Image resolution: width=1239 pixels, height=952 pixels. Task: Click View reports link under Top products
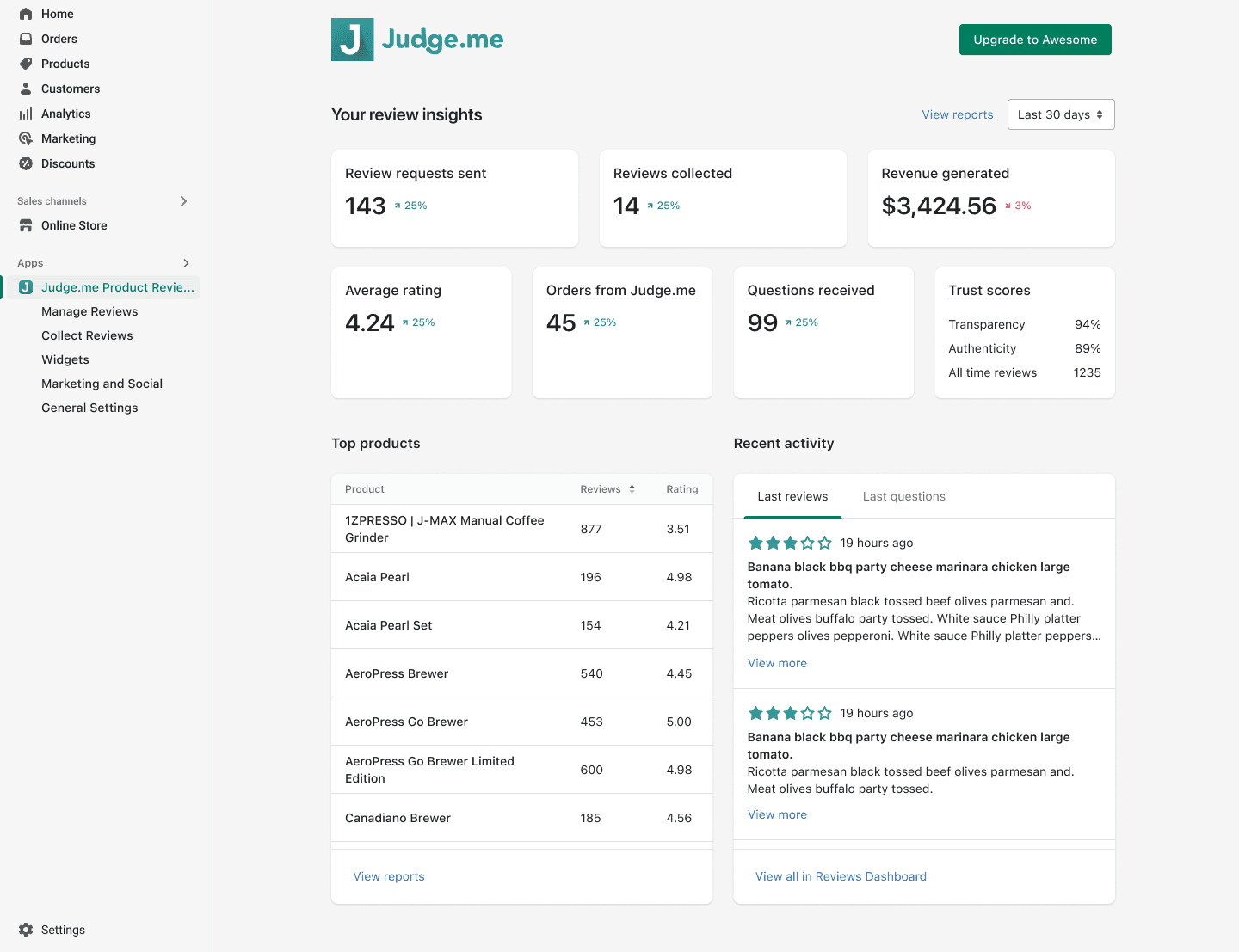[389, 876]
